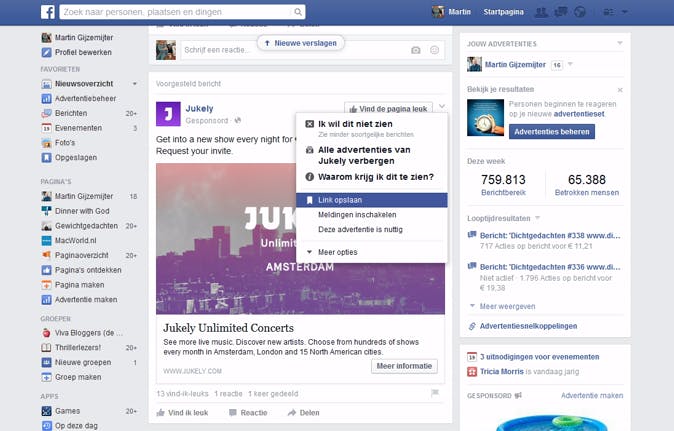Go to Startpagina
Screen dimensions: 674x431
(x=503, y=12)
